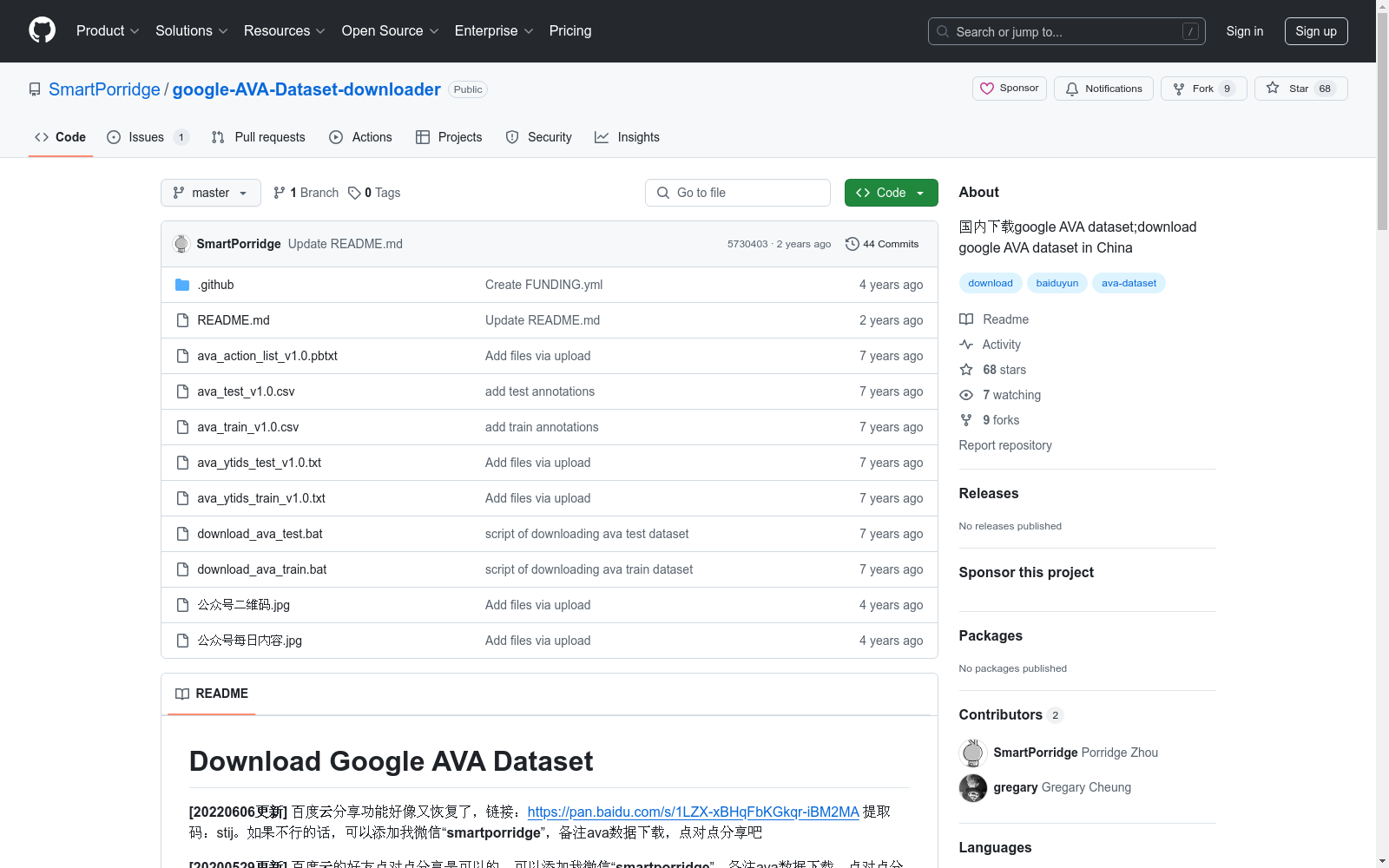The height and width of the screenshot is (868, 1389).
Task: Open the 44 Commits history link
Action: click(882, 244)
